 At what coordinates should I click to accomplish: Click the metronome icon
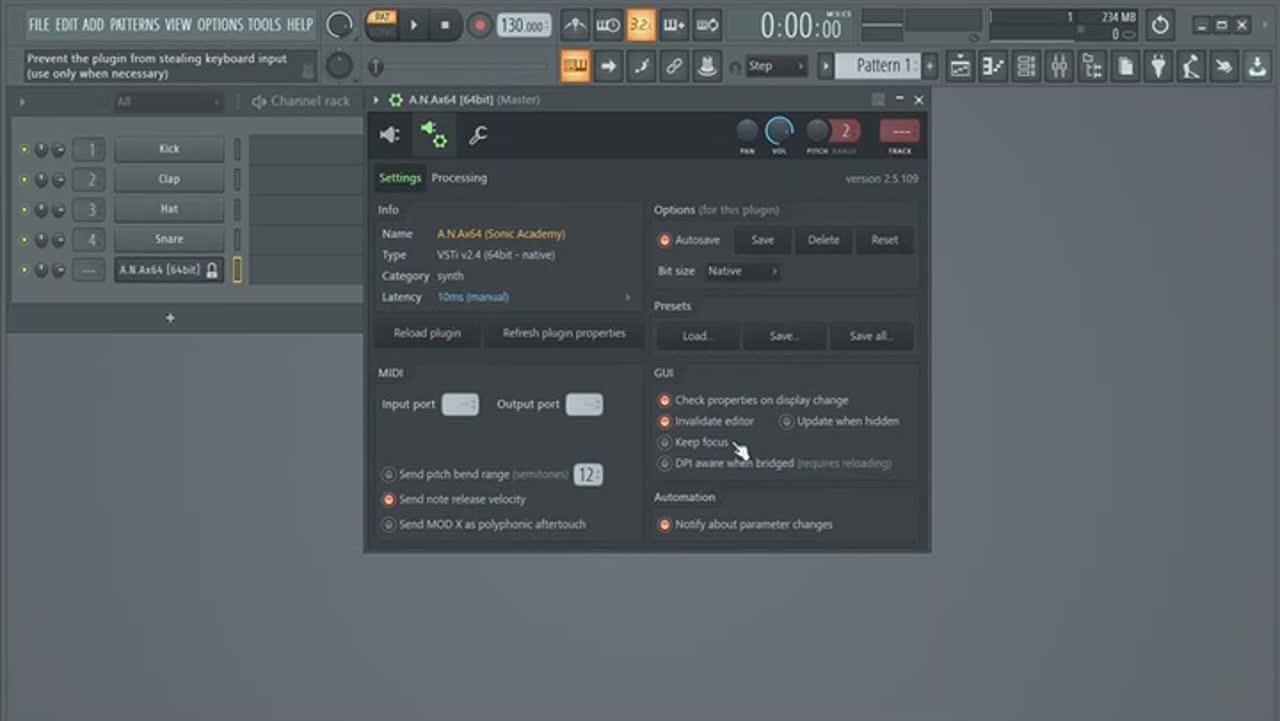pos(574,26)
